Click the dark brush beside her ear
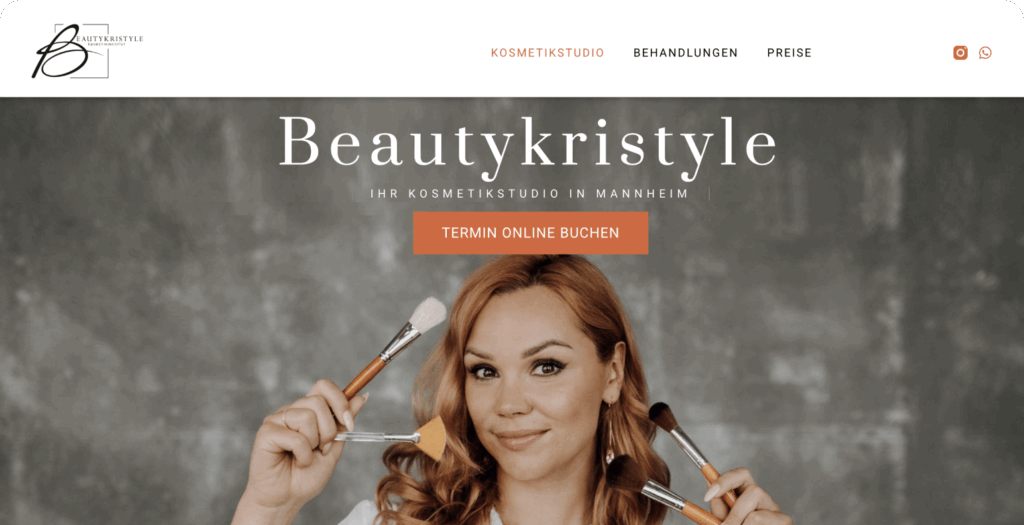This screenshot has height=525, width=1024. pos(691,451)
